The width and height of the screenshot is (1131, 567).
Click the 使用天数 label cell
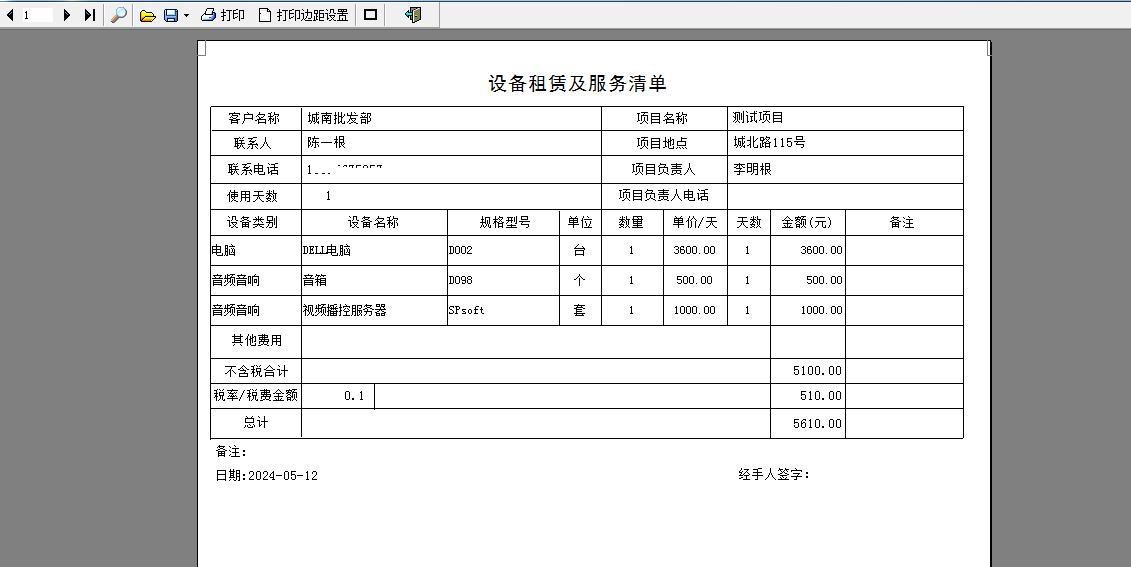coord(256,196)
